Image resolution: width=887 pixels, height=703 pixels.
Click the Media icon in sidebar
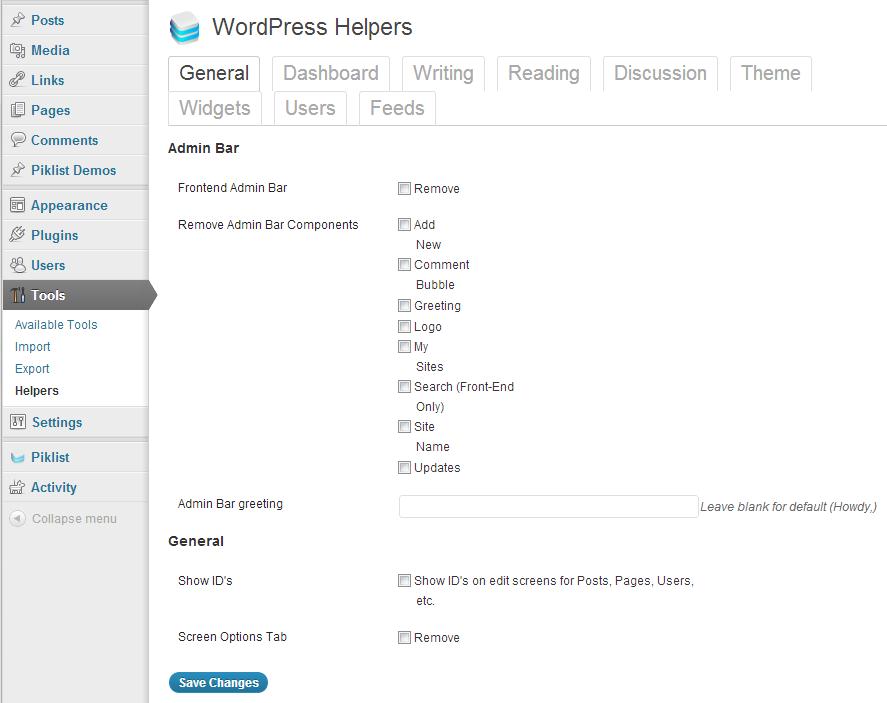tap(18, 50)
